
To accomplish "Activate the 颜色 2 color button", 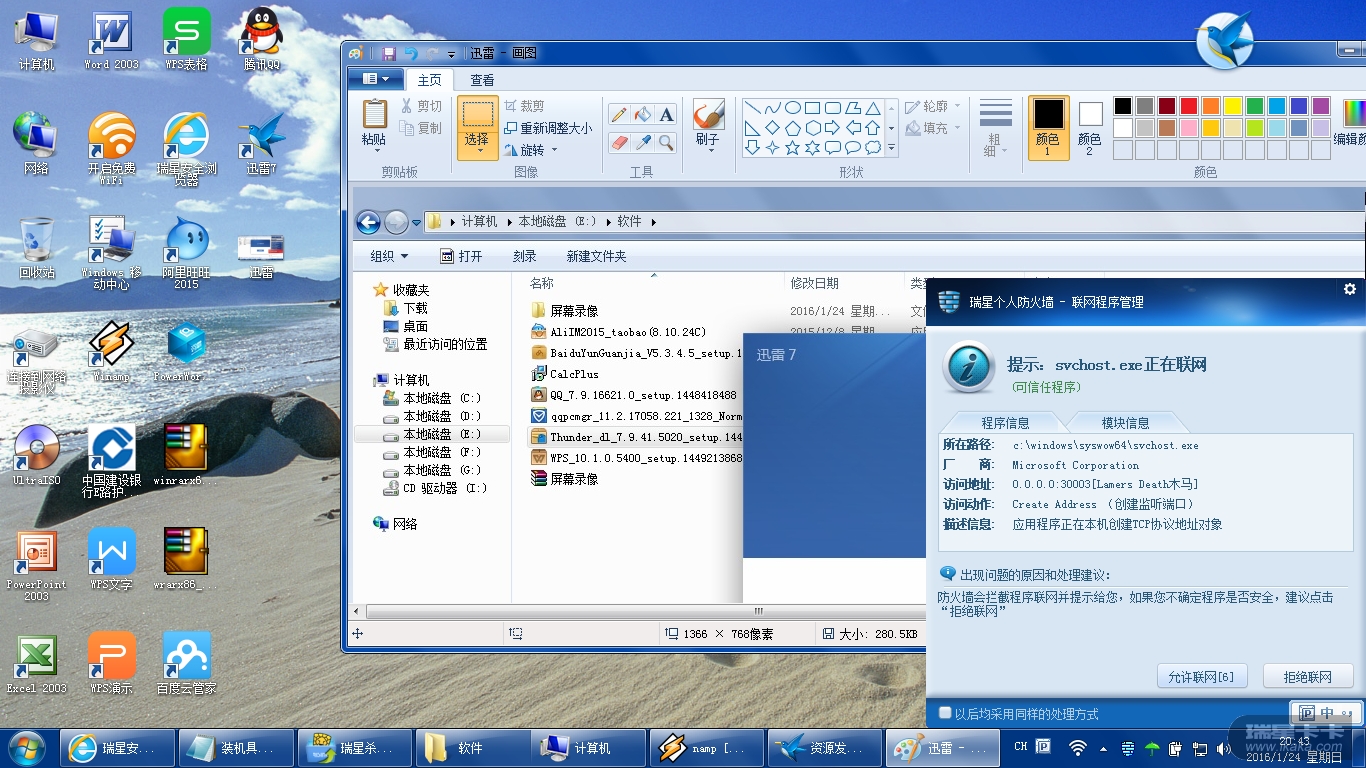I will coord(1089,127).
